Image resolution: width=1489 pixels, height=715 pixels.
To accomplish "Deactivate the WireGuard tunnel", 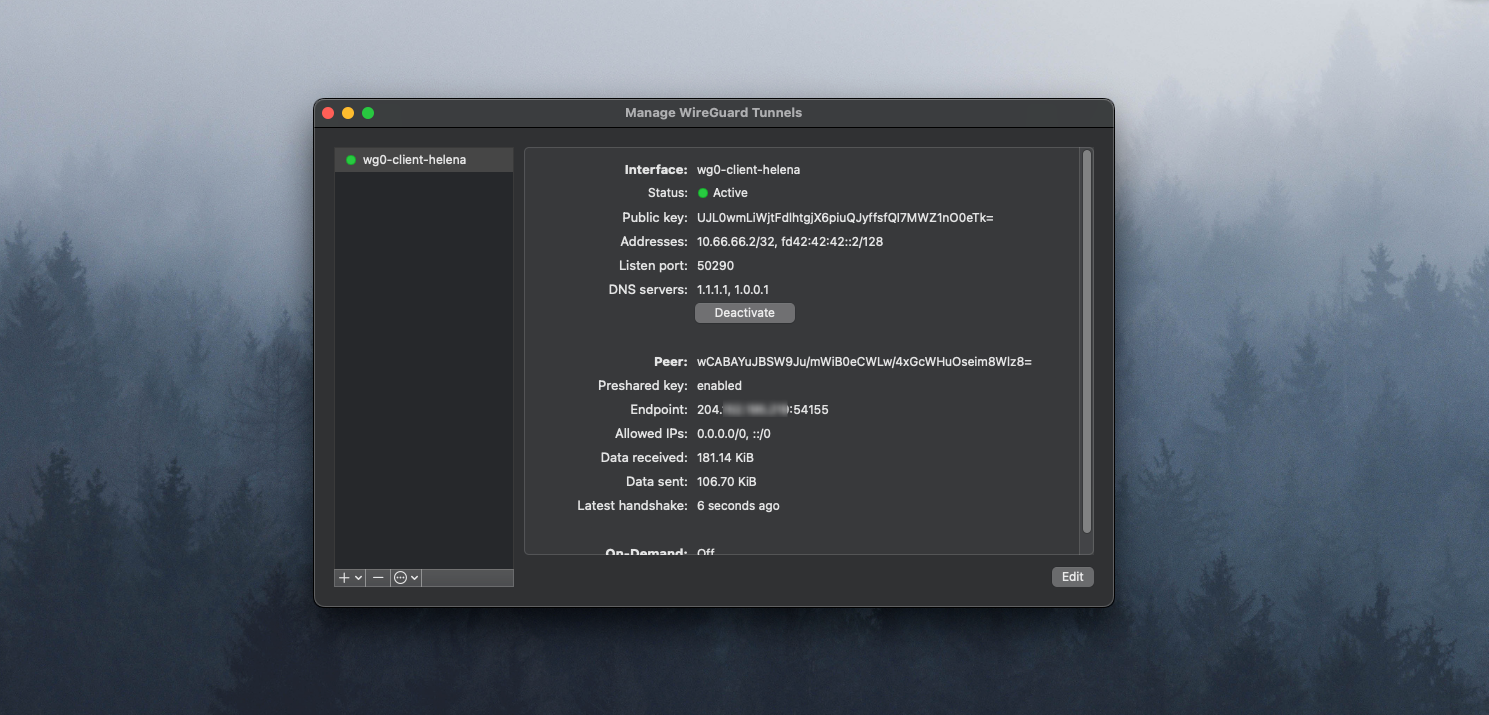I will tap(744, 313).
